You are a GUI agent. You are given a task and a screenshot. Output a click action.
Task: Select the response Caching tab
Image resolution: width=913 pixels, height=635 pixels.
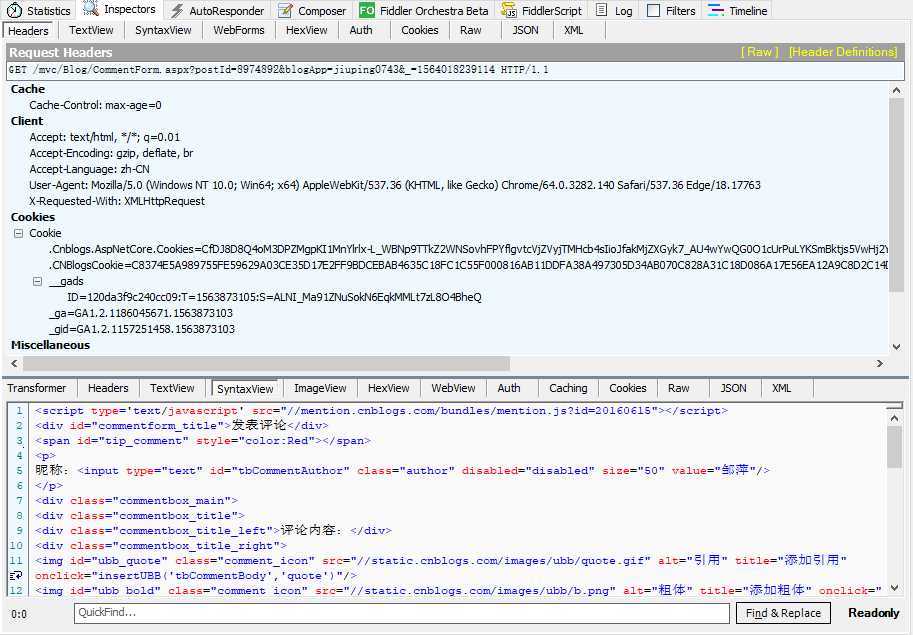[568, 388]
